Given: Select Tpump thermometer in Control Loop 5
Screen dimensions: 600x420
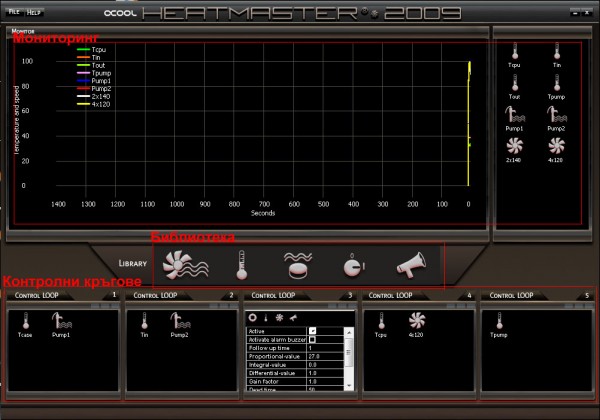Looking at the screenshot, I should point(499,321).
